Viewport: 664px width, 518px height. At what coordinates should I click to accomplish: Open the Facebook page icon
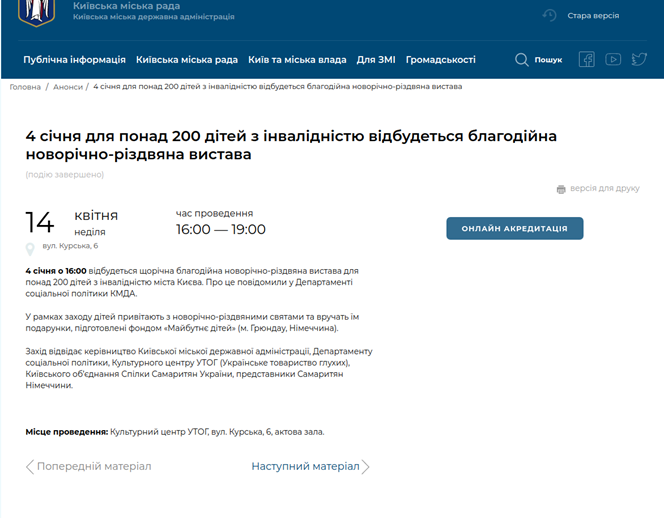tap(587, 60)
